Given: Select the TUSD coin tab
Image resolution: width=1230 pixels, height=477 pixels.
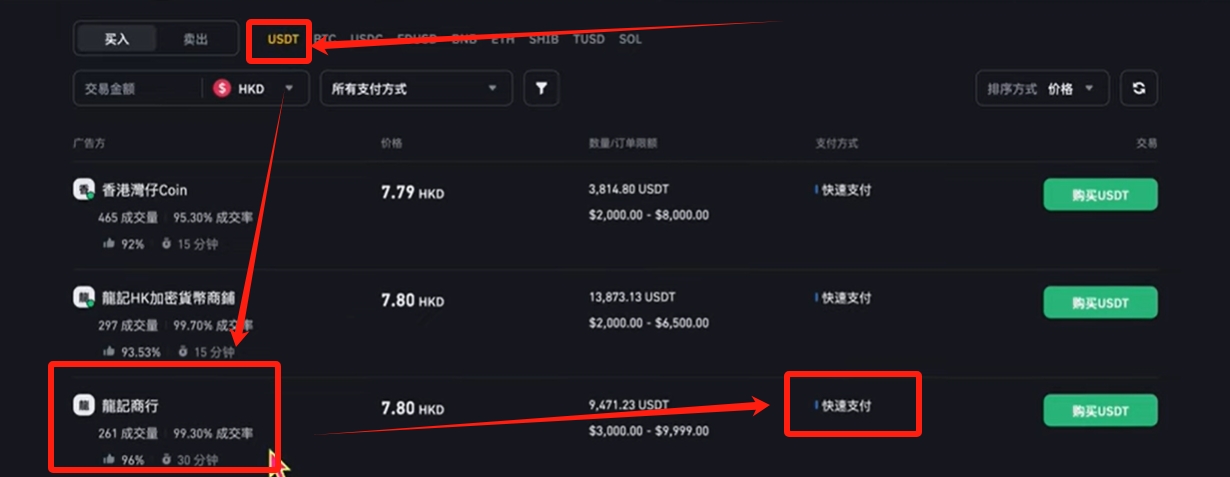Looking at the screenshot, I should [x=588, y=39].
